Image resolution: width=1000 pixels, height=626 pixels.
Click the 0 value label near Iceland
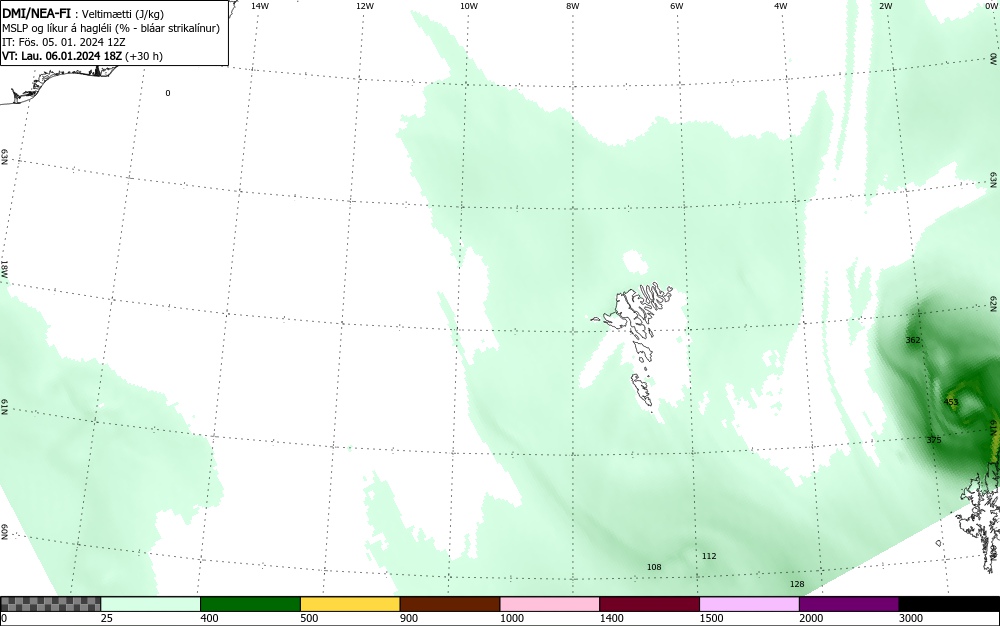pyautogui.click(x=168, y=93)
